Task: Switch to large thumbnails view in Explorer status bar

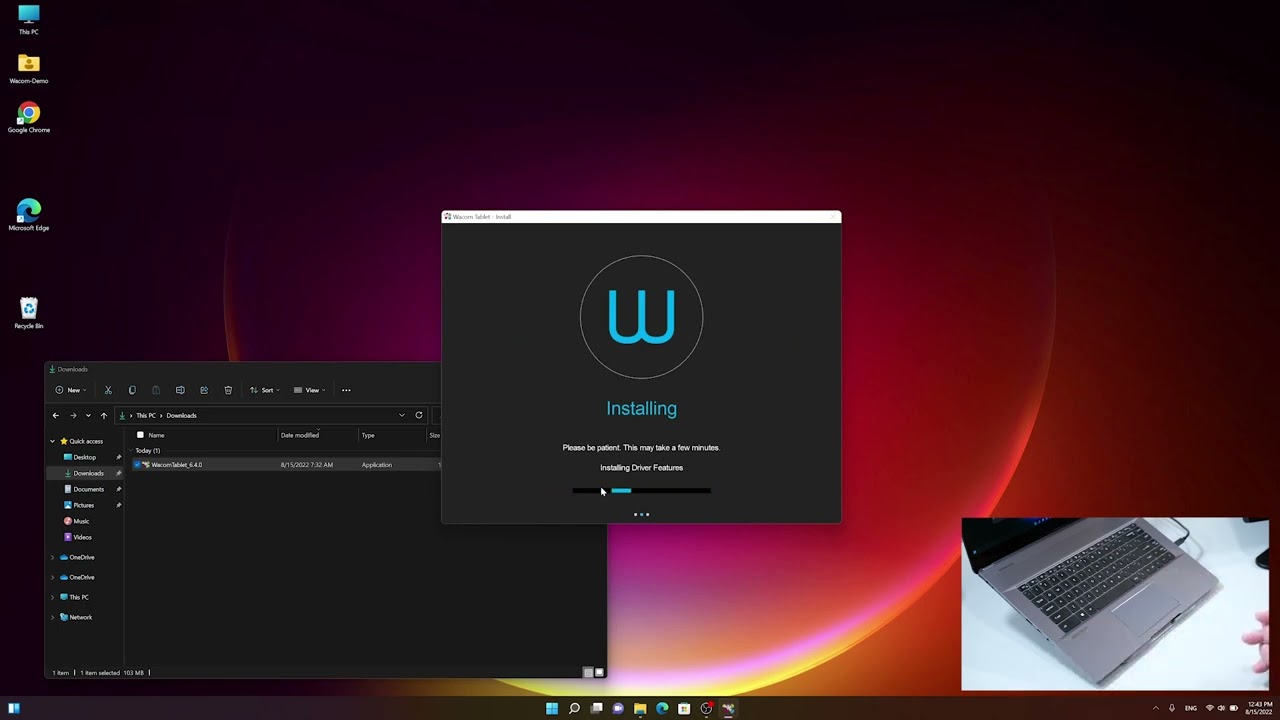Action: pos(599,672)
